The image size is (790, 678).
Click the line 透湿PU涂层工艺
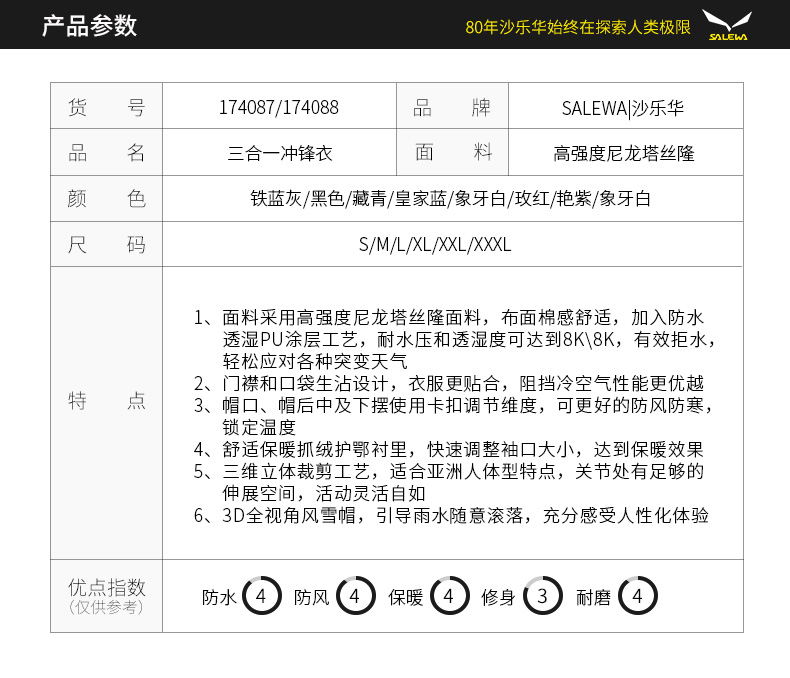470,340
